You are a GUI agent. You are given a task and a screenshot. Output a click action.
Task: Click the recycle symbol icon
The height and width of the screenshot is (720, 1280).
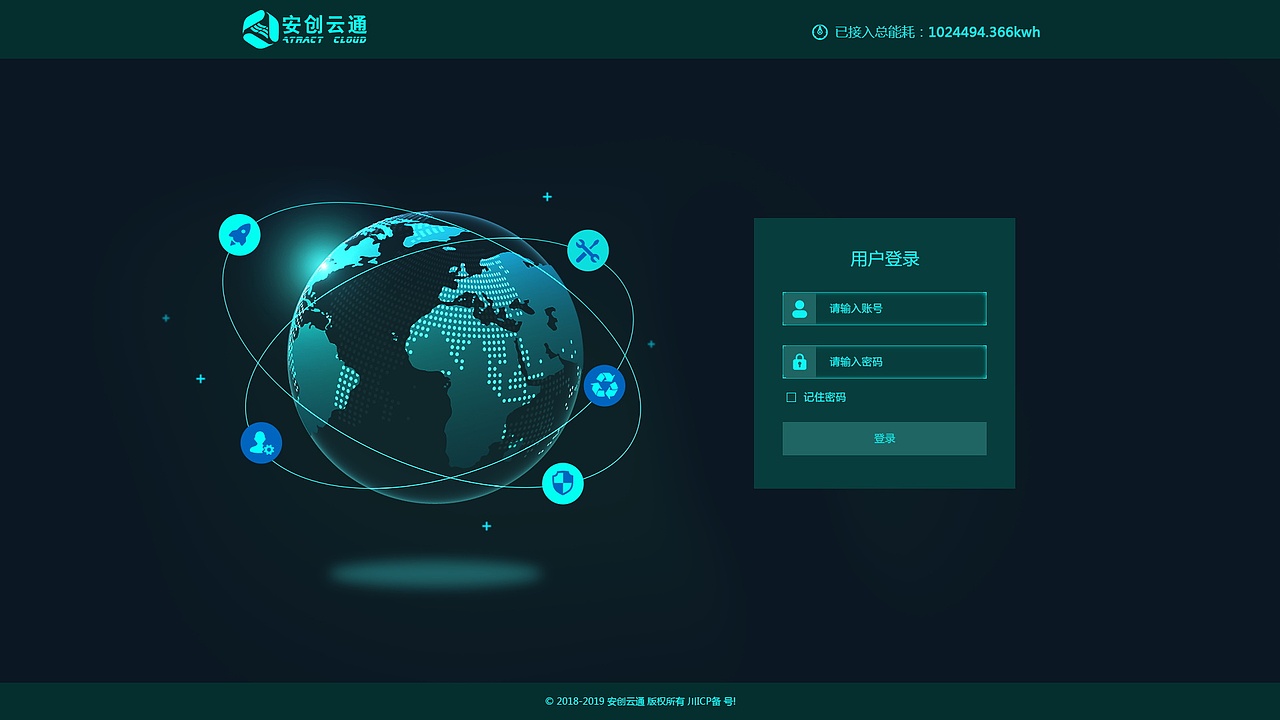pyautogui.click(x=604, y=386)
